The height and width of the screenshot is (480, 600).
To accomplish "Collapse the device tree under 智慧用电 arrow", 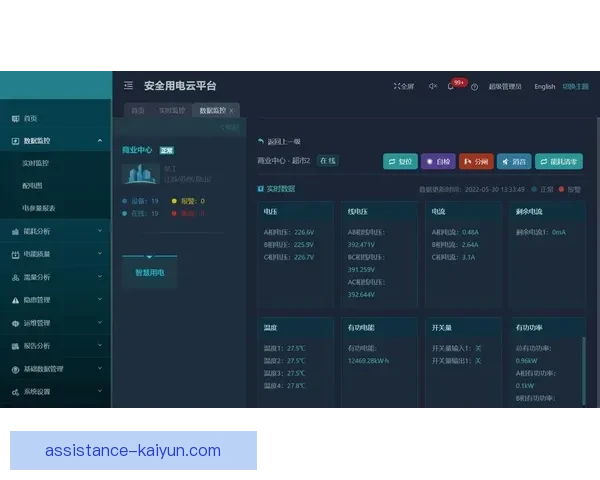I will [150, 256].
